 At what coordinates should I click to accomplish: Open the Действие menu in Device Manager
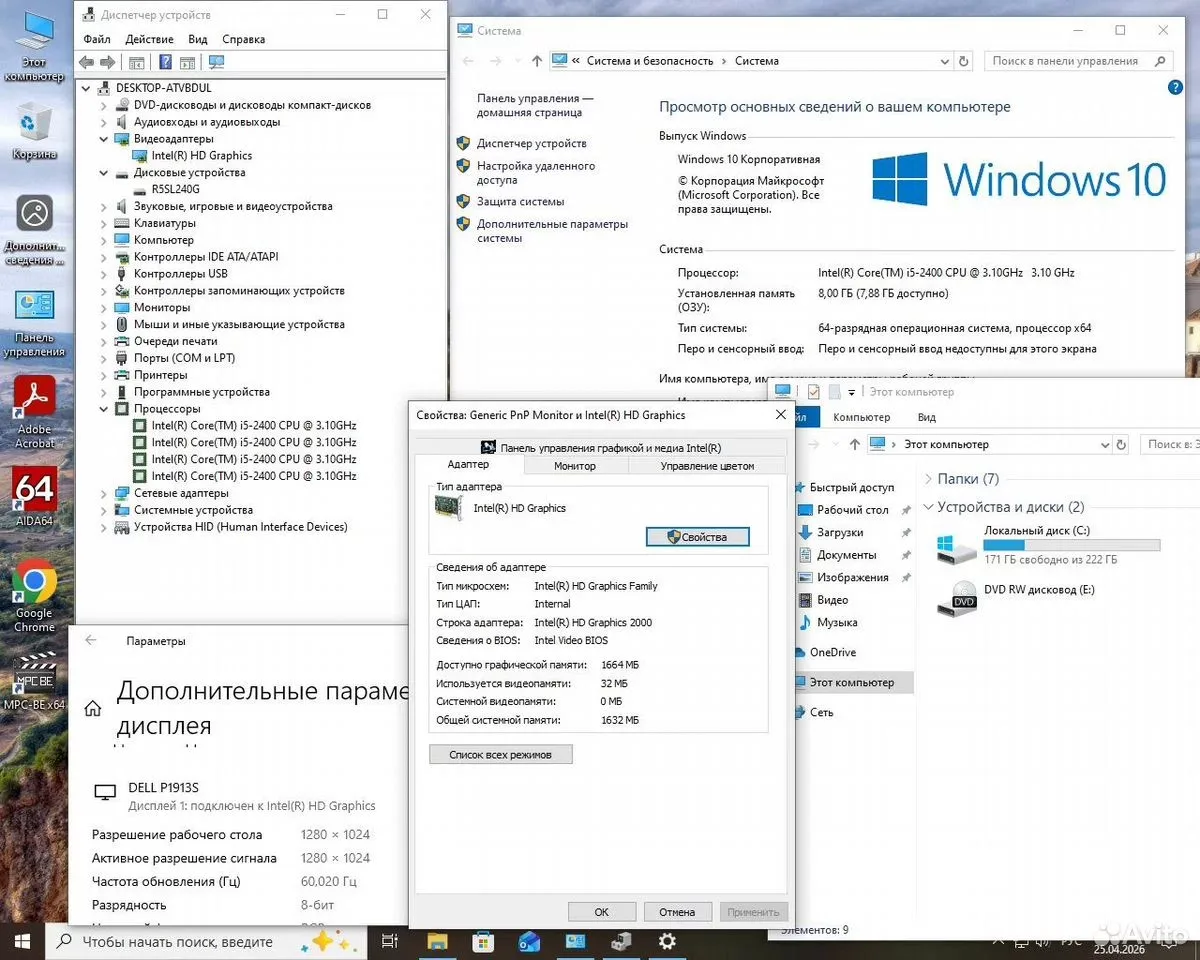pos(150,39)
